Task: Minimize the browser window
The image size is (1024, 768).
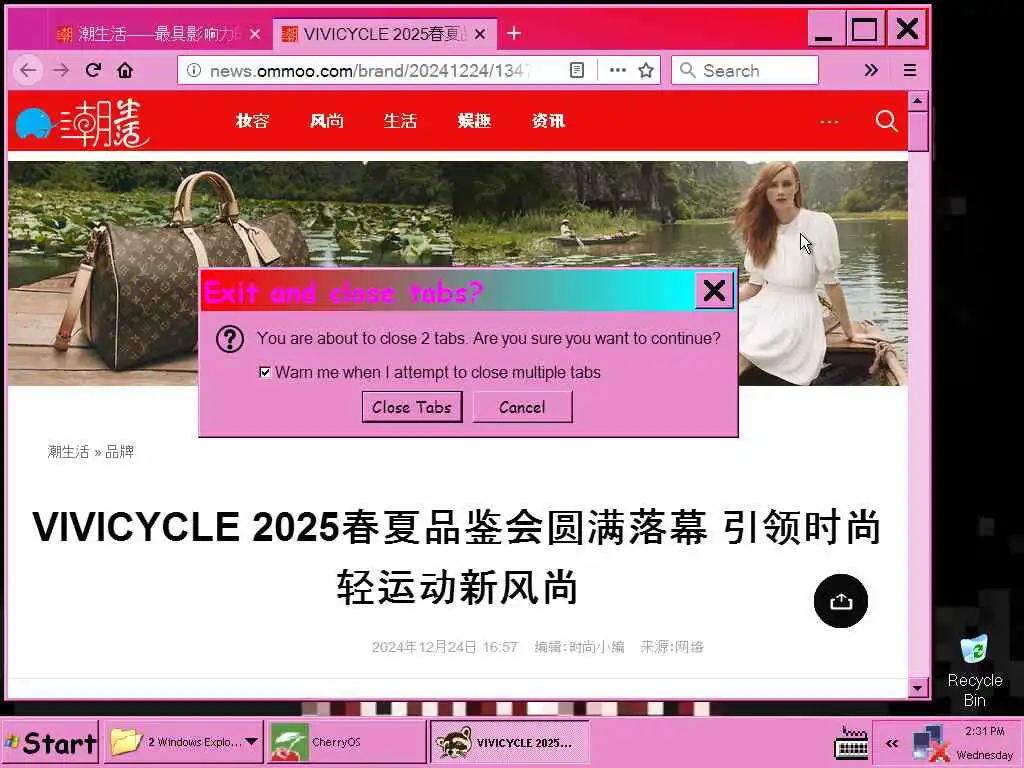Action: tap(825, 29)
